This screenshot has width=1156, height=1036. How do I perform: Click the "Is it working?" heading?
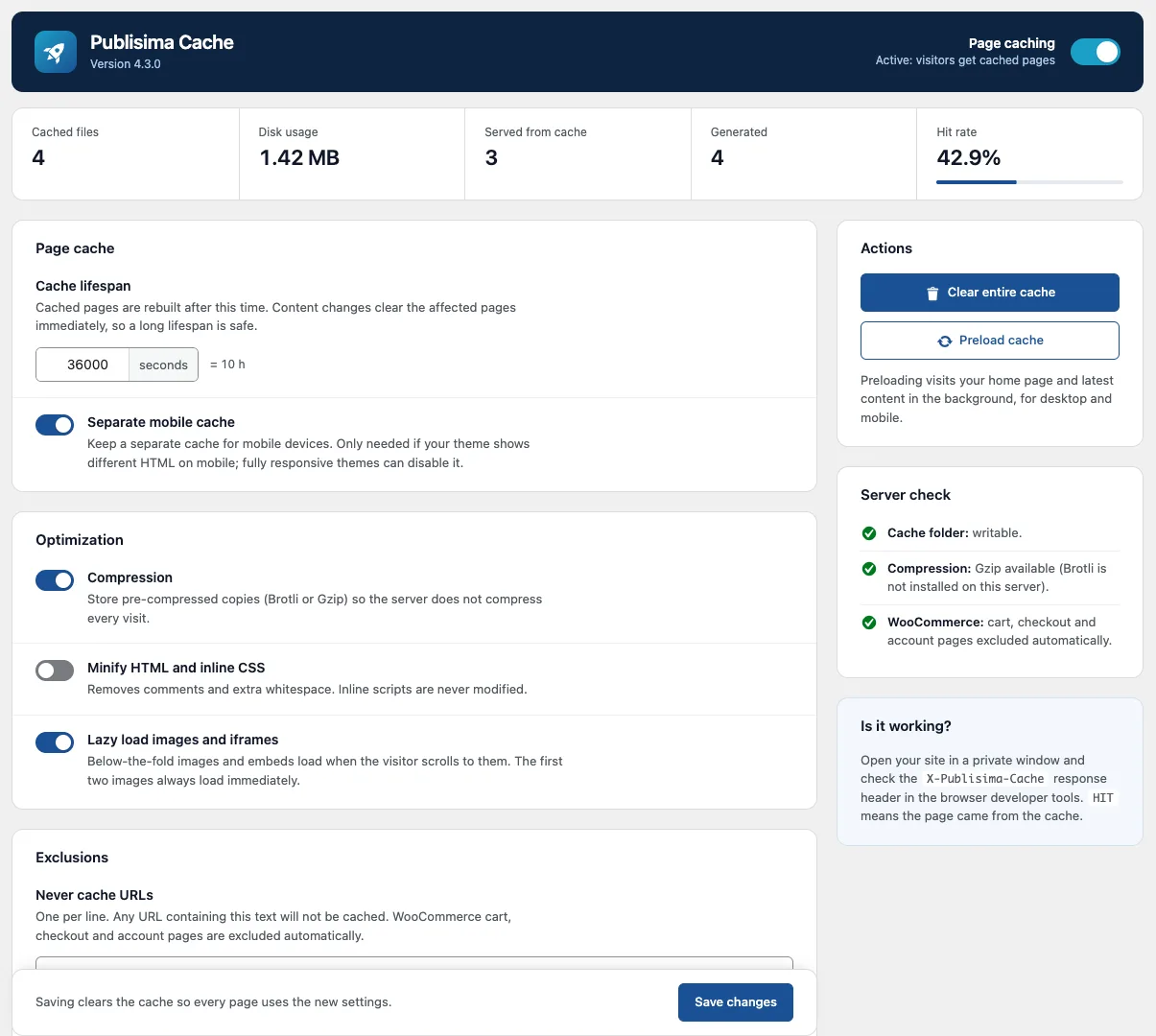click(906, 726)
